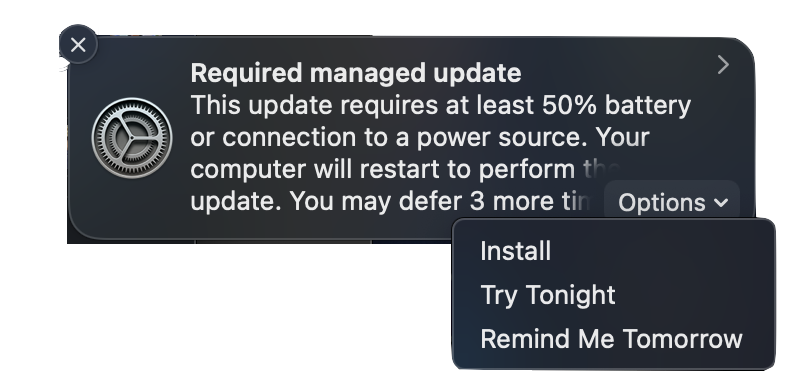Image resolution: width=788 pixels, height=380 pixels.
Task: Click the text 'computer will restart to perform'
Action: [x=382, y=170]
